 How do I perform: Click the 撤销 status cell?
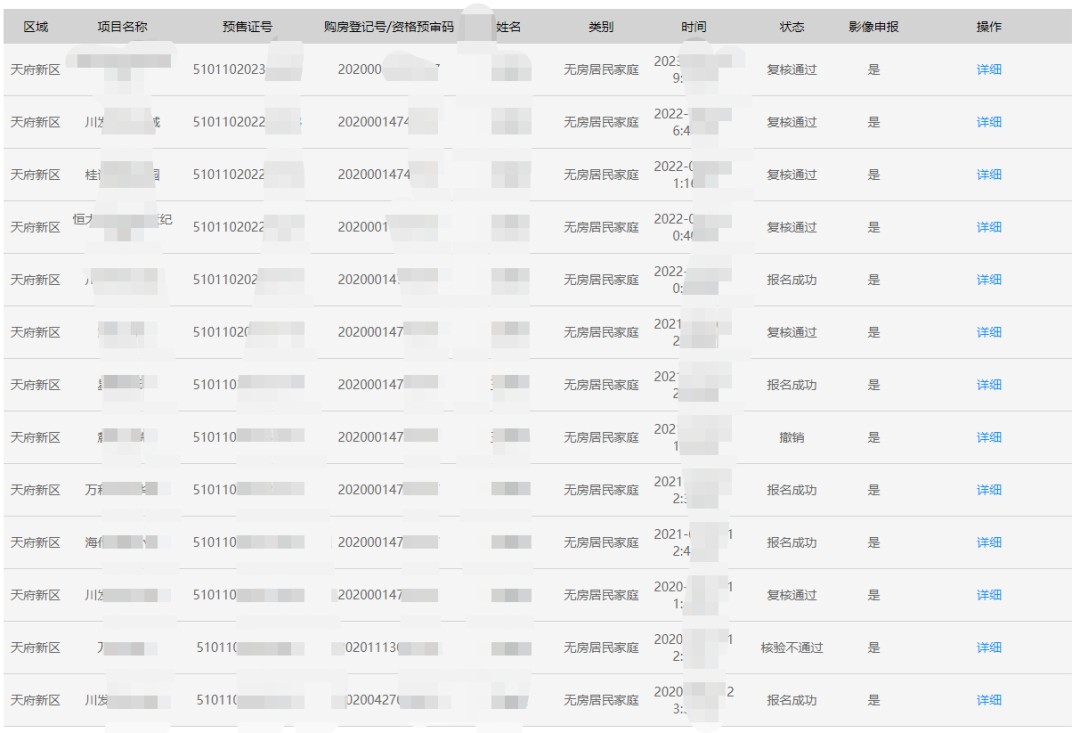tap(792, 437)
